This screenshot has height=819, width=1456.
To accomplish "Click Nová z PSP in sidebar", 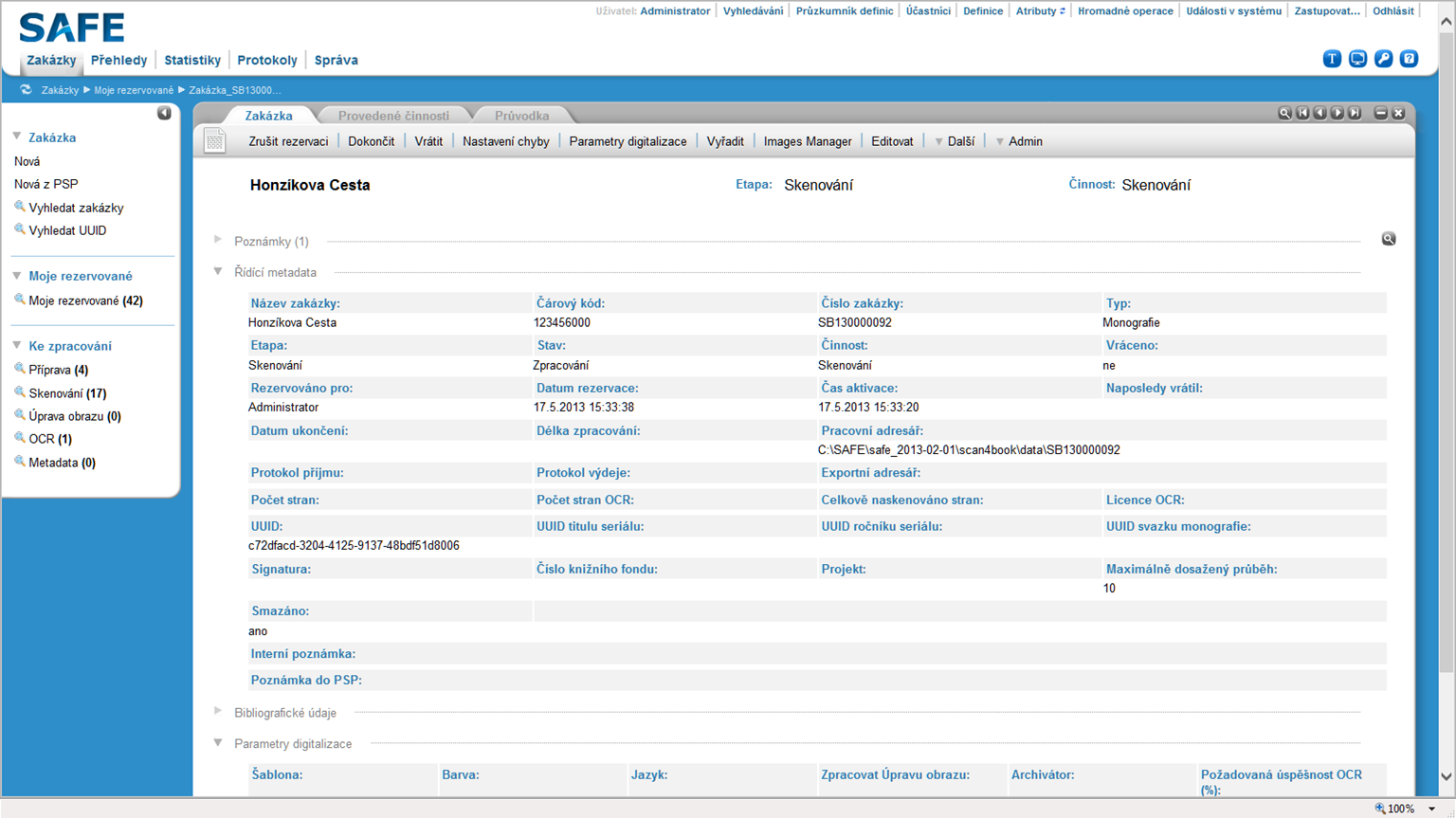I will [46, 184].
